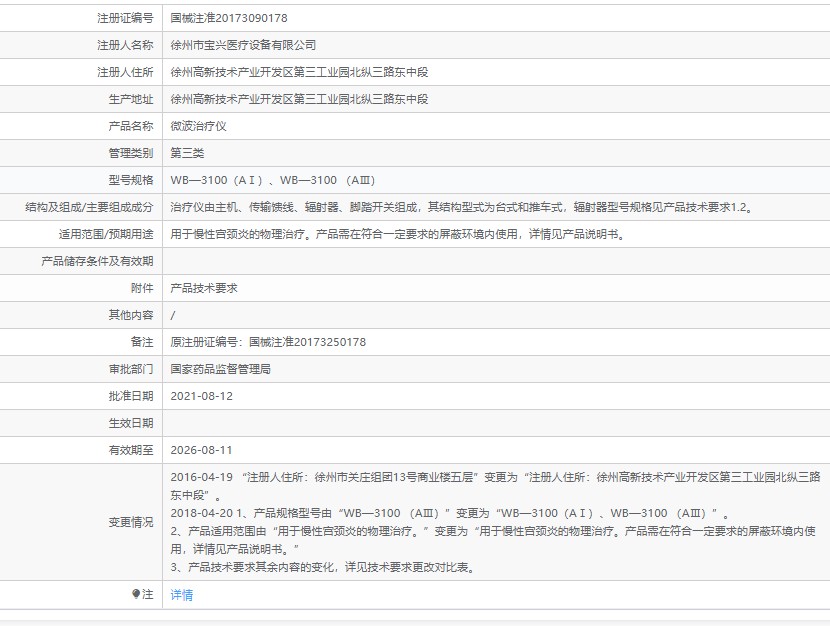
Task: Click the 附件 label
Action: pos(142,288)
